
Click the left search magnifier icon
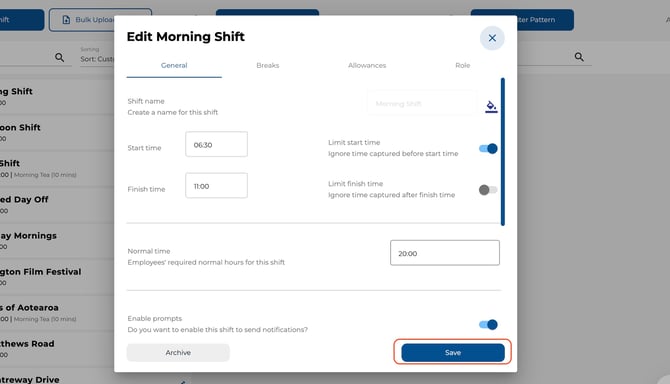click(x=59, y=57)
